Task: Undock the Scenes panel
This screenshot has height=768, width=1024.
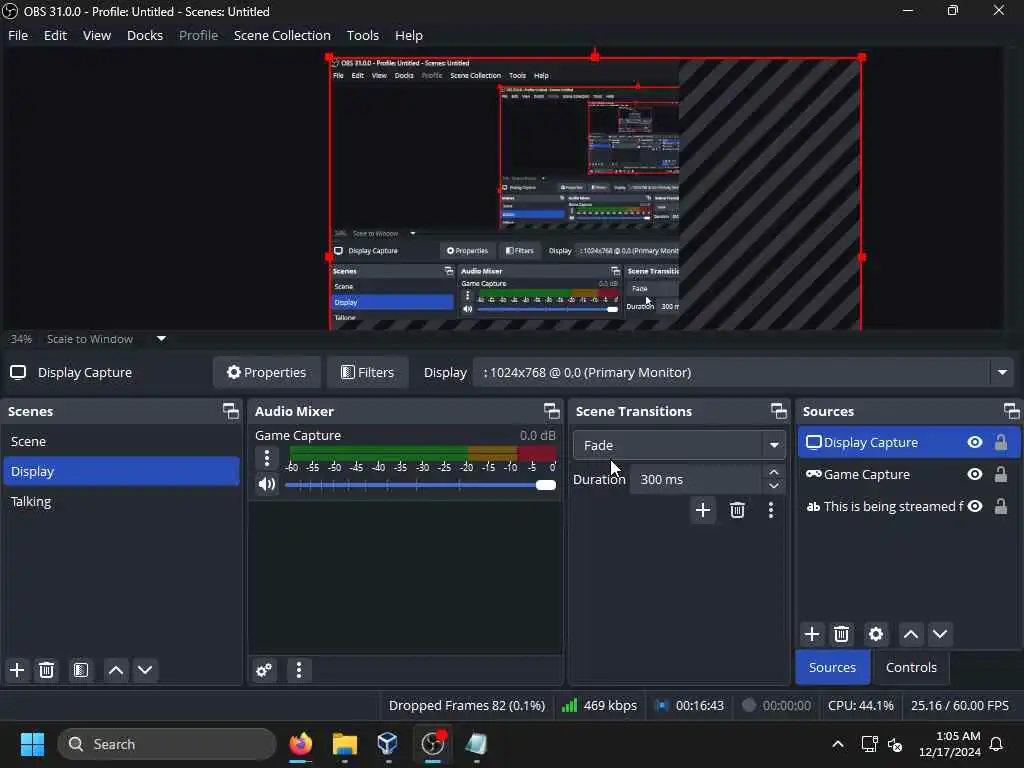Action: (231, 411)
